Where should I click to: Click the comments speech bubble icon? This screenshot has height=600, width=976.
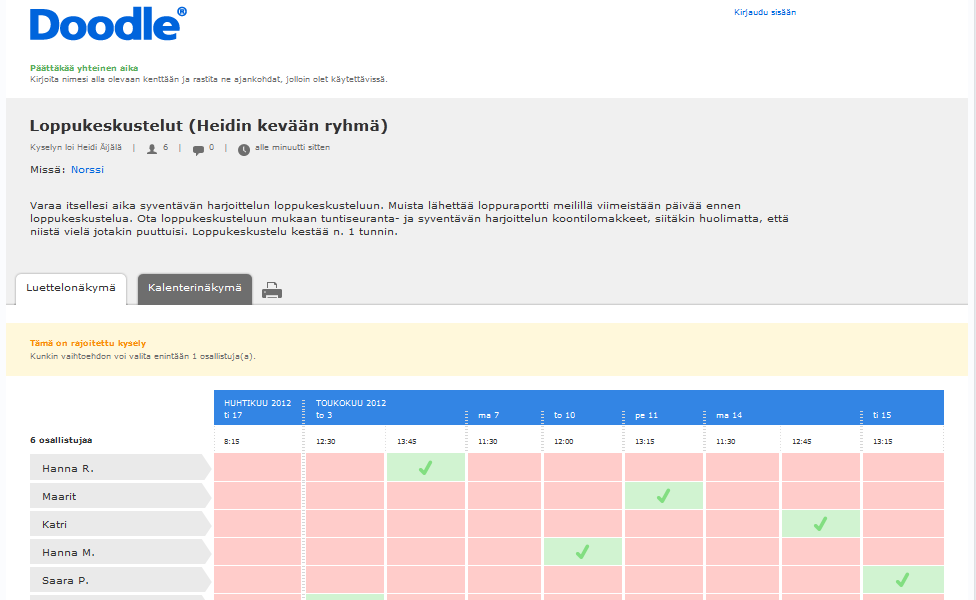point(199,149)
